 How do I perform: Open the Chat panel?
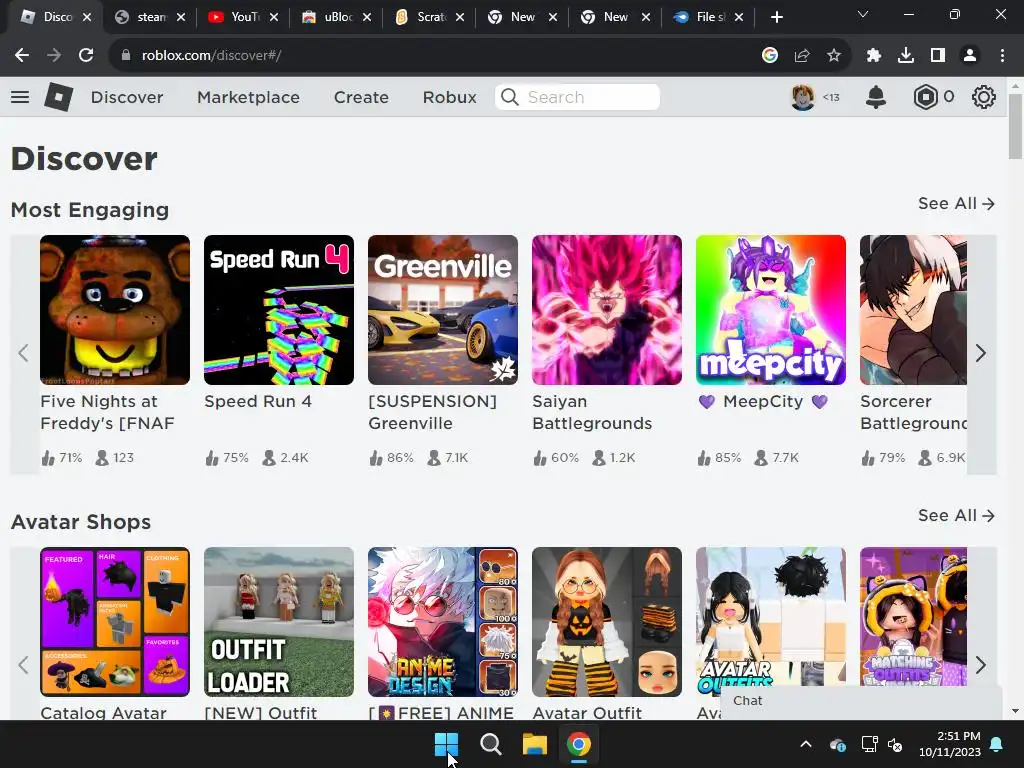click(861, 701)
